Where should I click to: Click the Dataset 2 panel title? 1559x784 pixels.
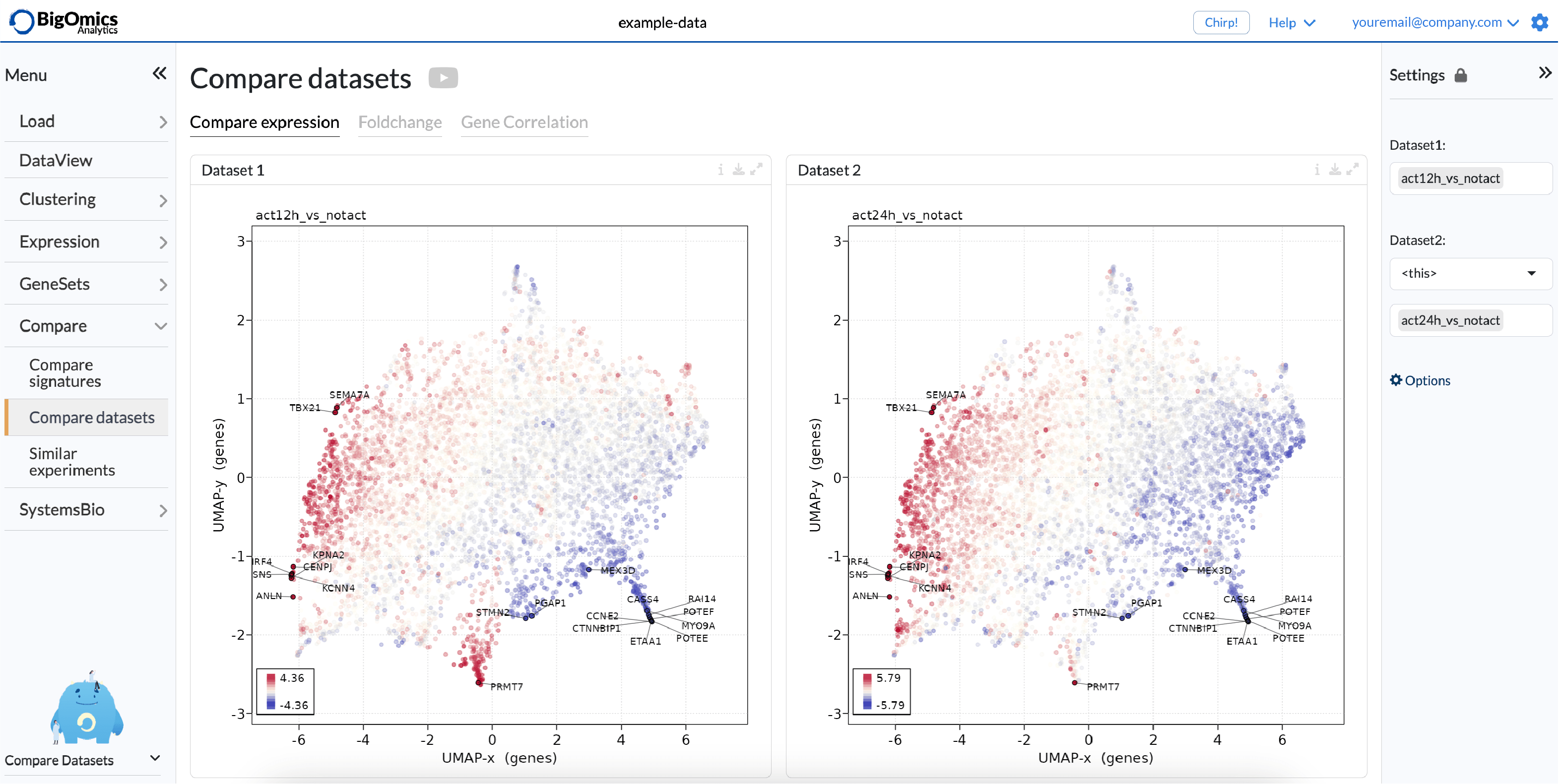(829, 170)
